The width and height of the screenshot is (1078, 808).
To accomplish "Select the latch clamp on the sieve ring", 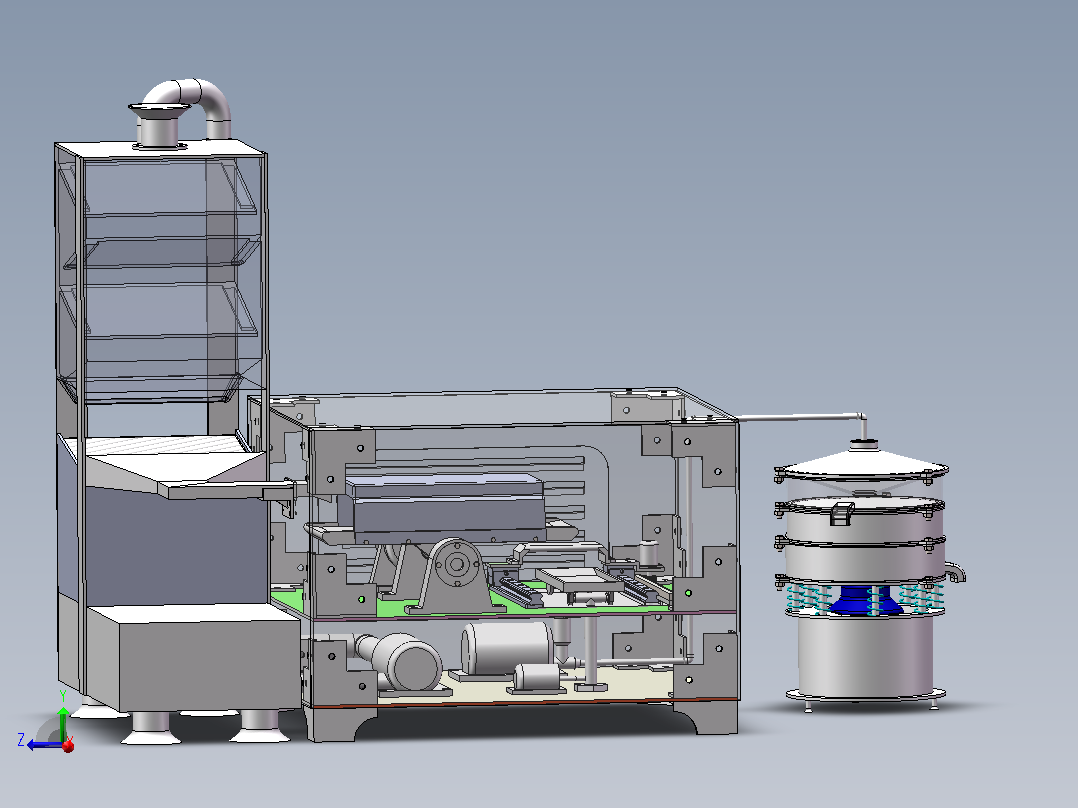I will click(x=842, y=513).
